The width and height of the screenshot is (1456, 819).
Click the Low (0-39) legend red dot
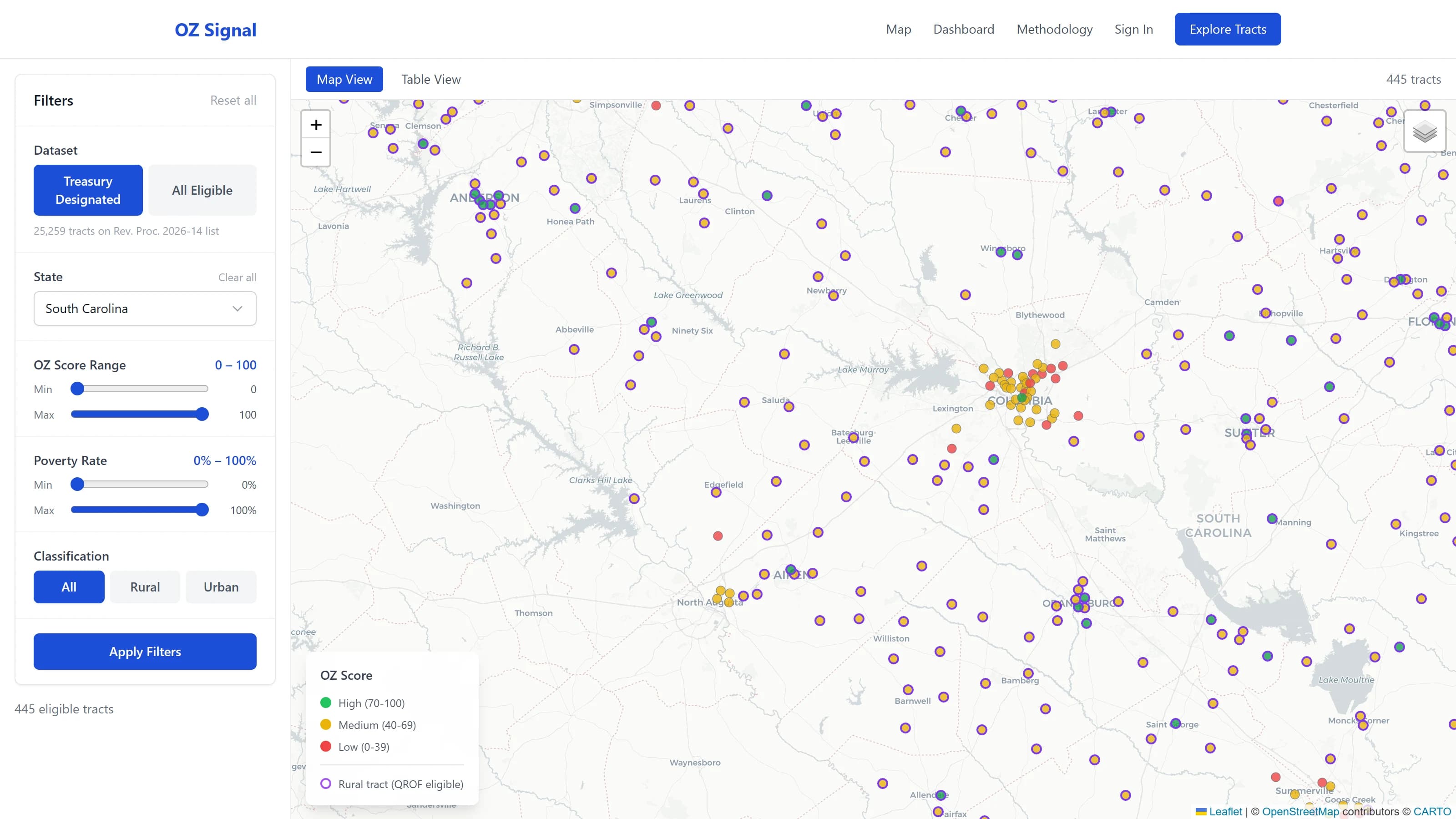click(x=326, y=746)
